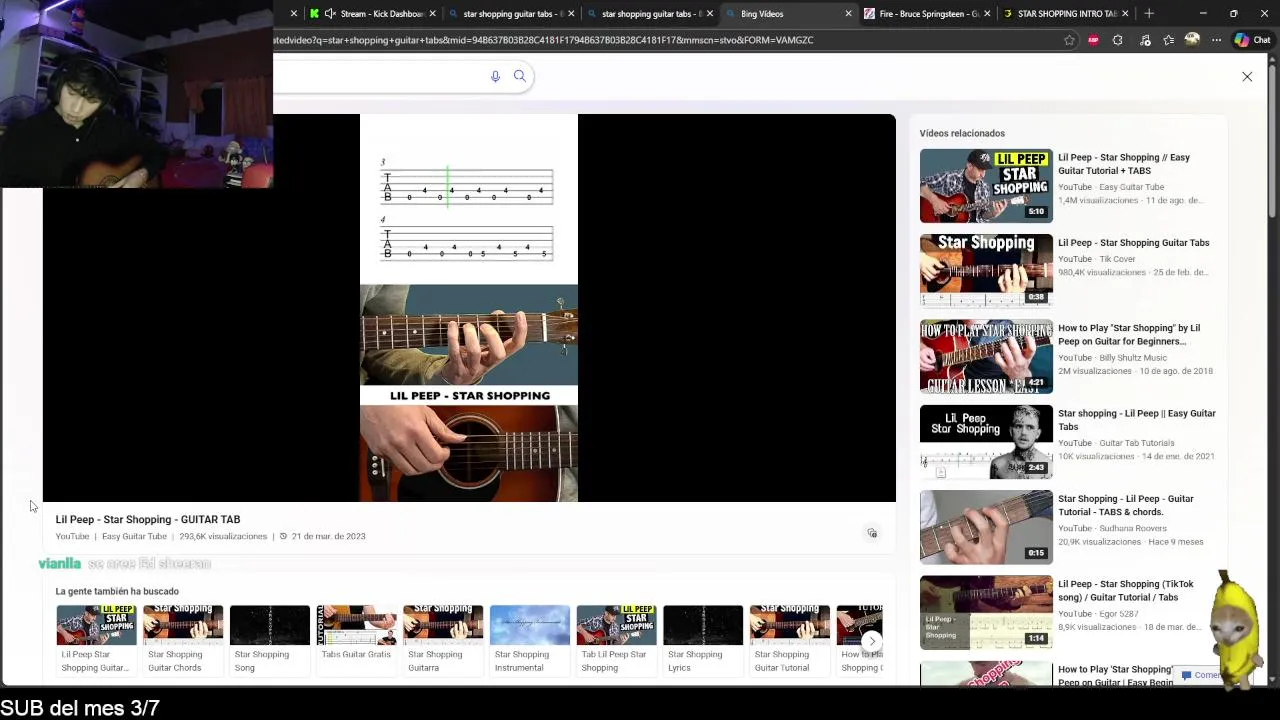Open suggestion Tabs Guitar Gratis
Screen dimensions: 1280x720
pos(357,640)
